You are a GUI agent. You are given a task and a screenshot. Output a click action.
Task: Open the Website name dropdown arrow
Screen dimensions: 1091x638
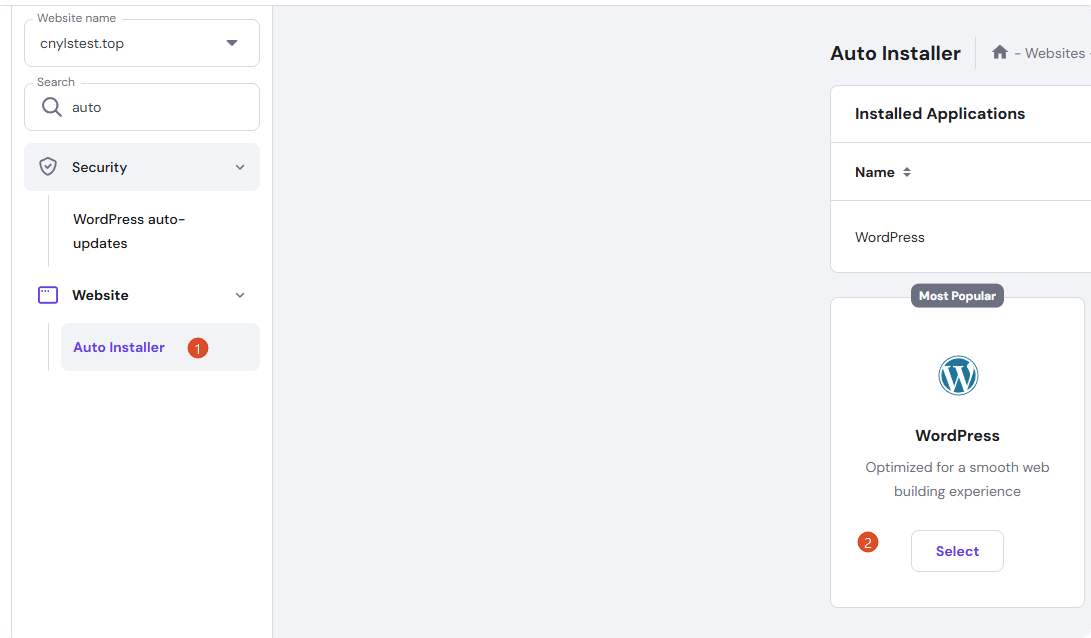point(232,43)
